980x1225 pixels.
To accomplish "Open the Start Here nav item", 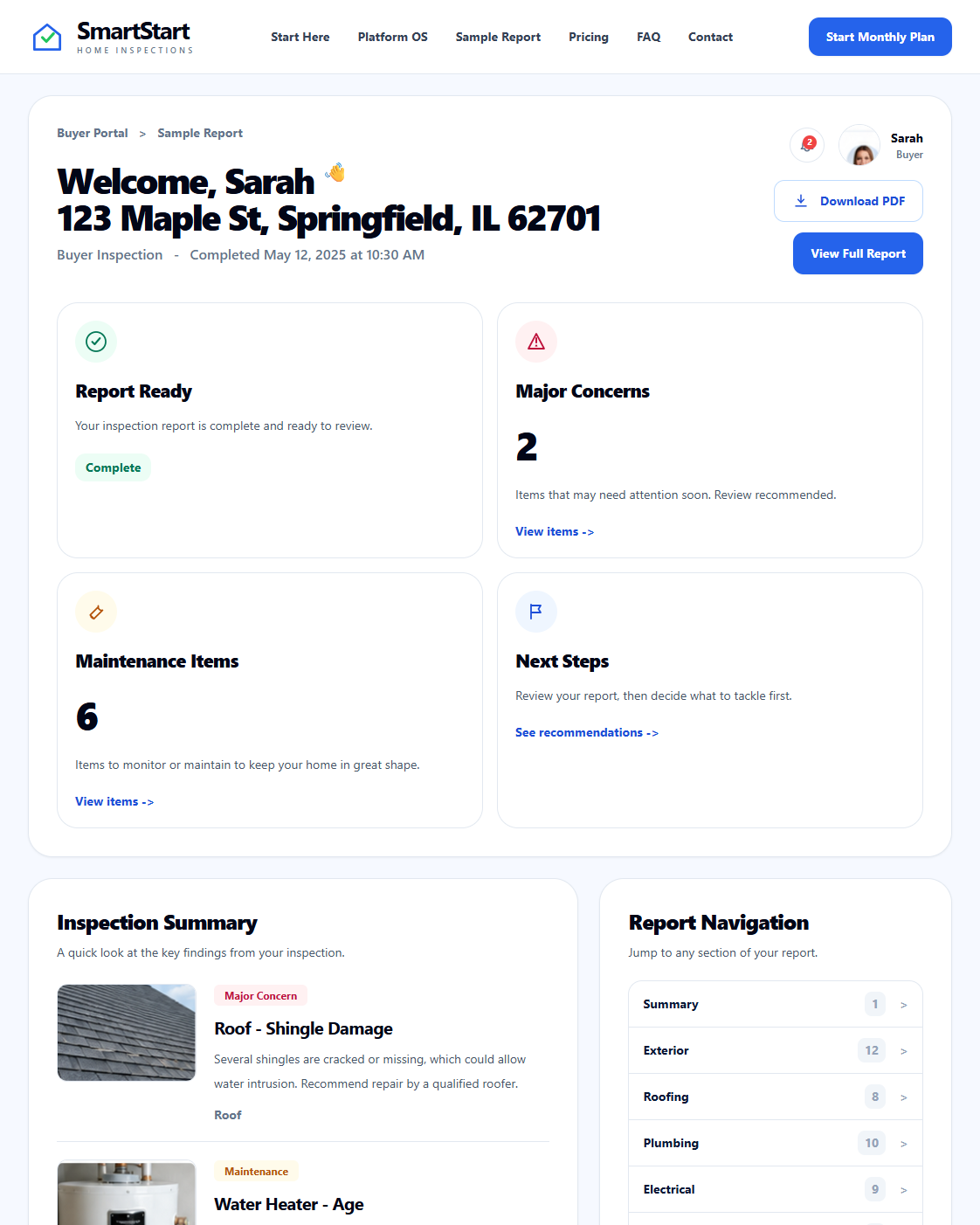I will click(x=300, y=37).
